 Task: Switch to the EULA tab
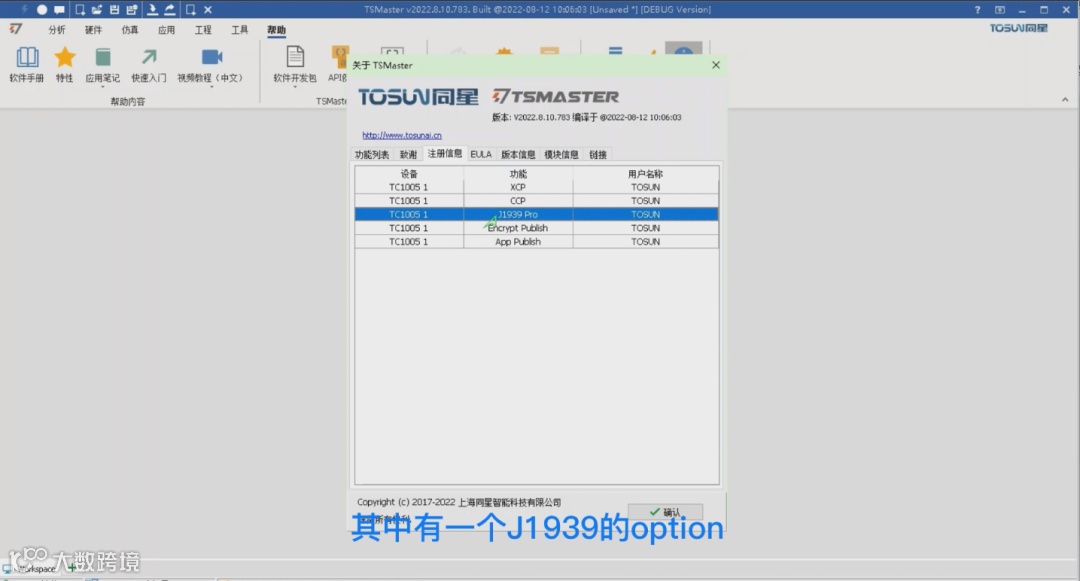click(481, 154)
